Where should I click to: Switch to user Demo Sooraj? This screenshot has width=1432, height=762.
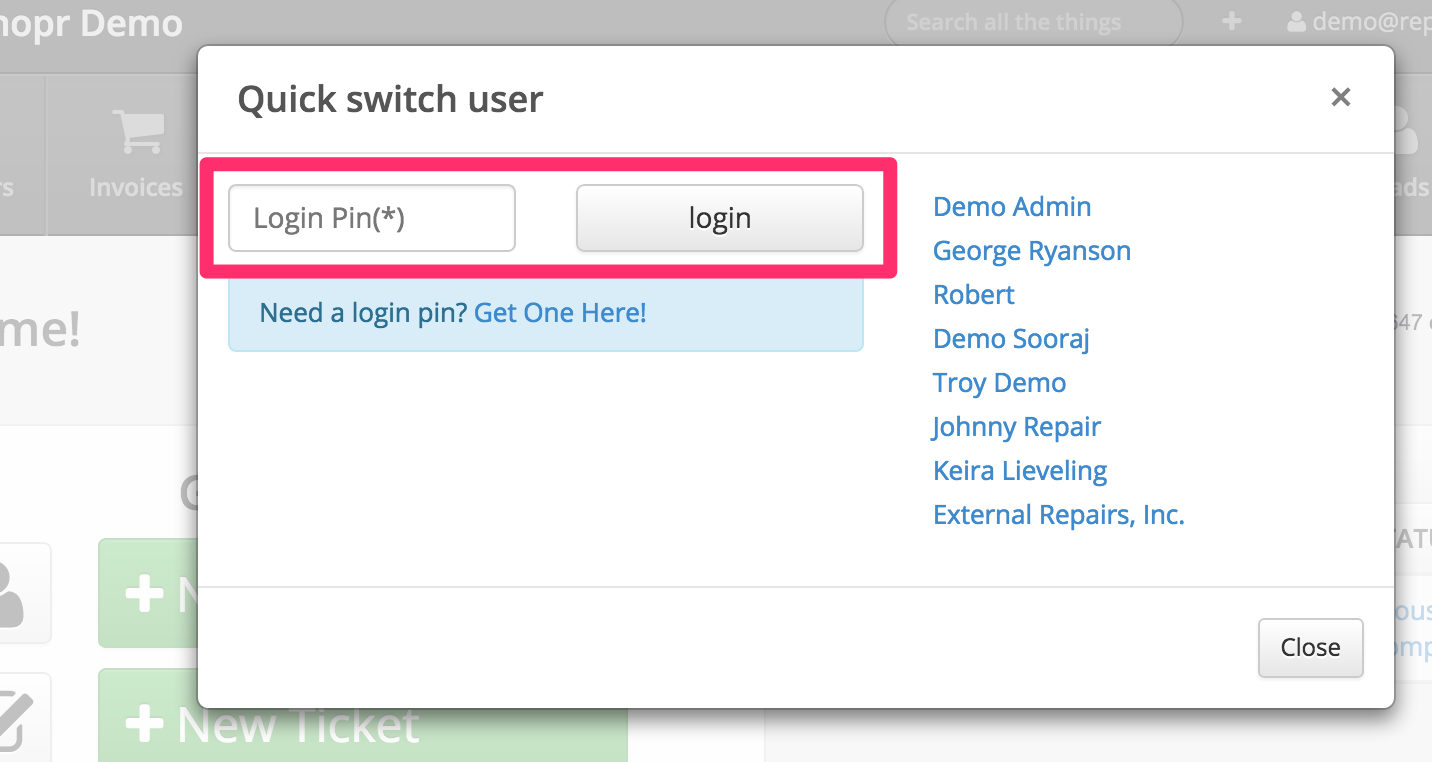1010,339
